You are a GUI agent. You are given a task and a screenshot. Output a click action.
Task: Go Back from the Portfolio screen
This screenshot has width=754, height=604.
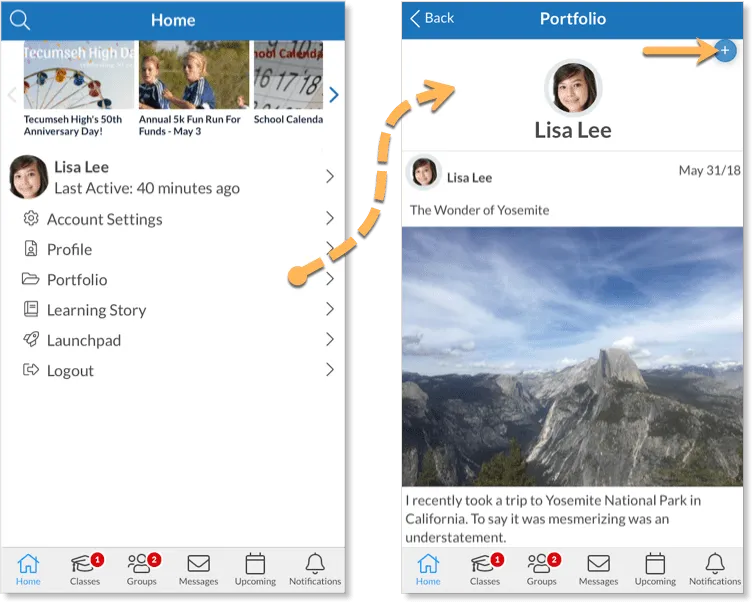[x=432, y=18]
